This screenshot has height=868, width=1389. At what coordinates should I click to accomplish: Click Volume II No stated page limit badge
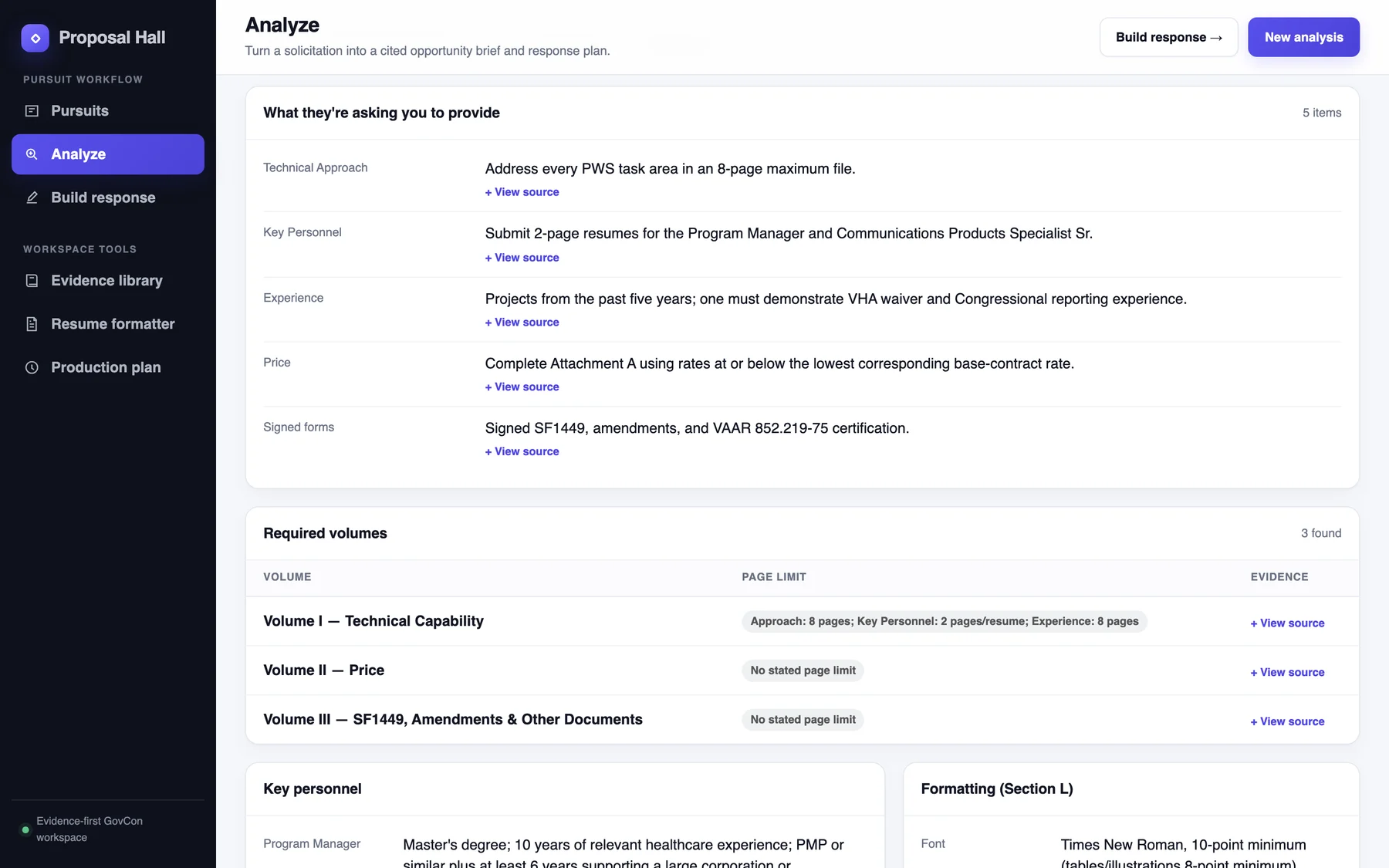[x=803, y=670]
